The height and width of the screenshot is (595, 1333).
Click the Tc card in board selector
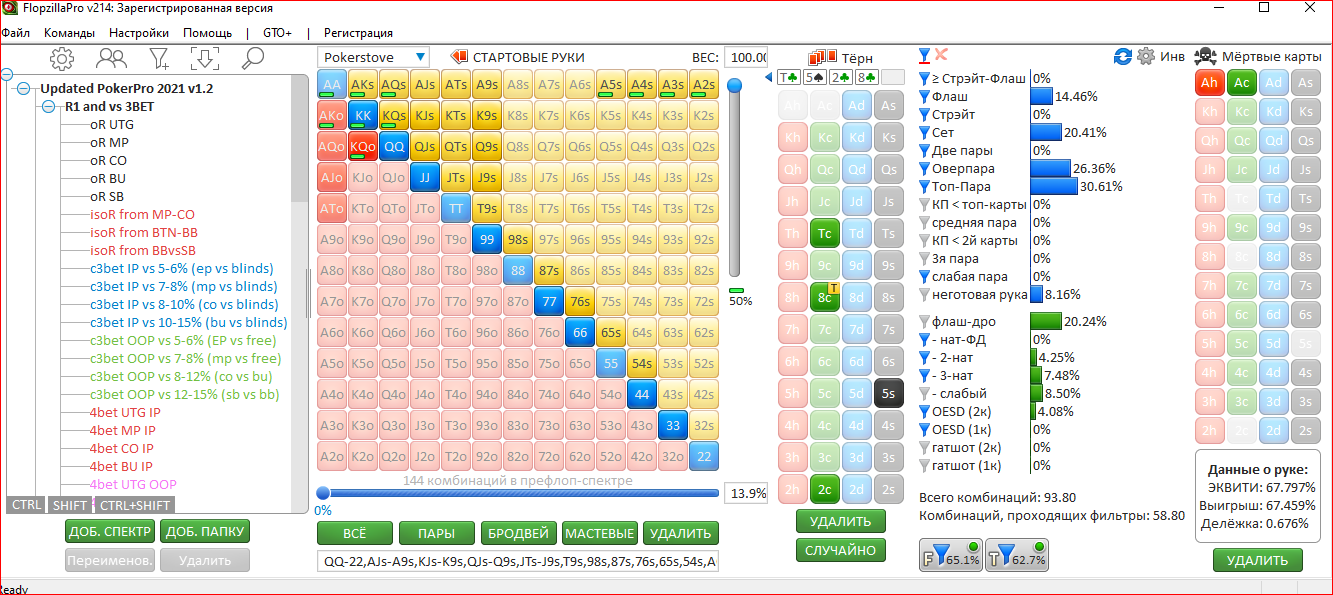(824, 233)
